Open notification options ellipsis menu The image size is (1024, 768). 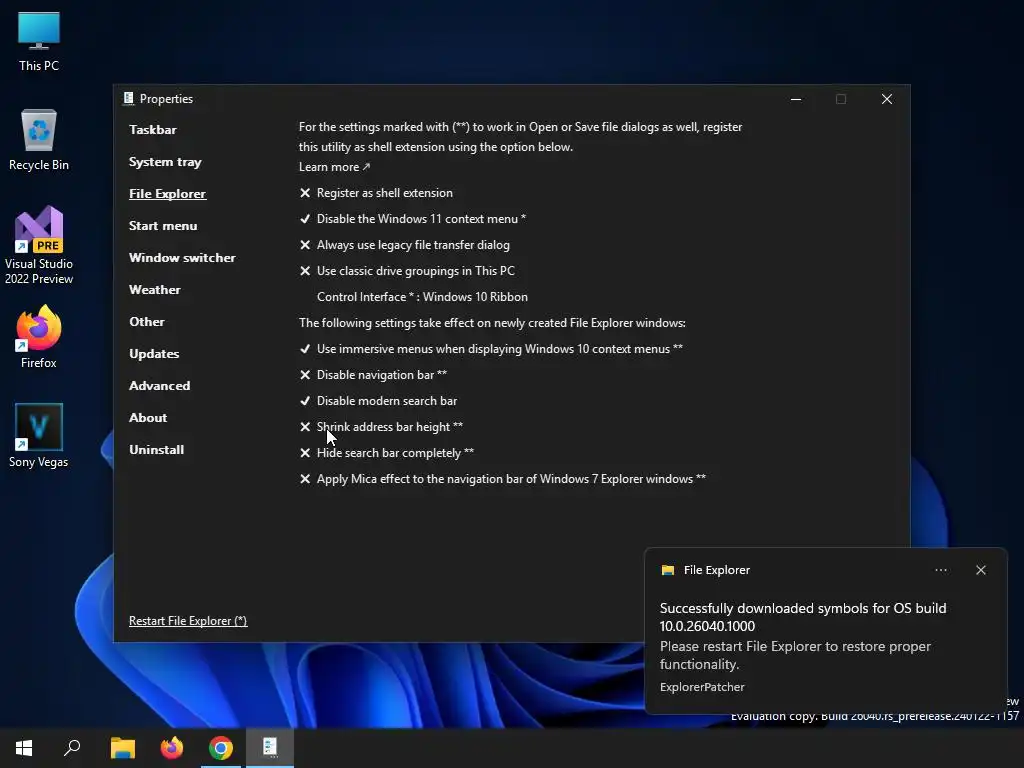coord(940,570)
